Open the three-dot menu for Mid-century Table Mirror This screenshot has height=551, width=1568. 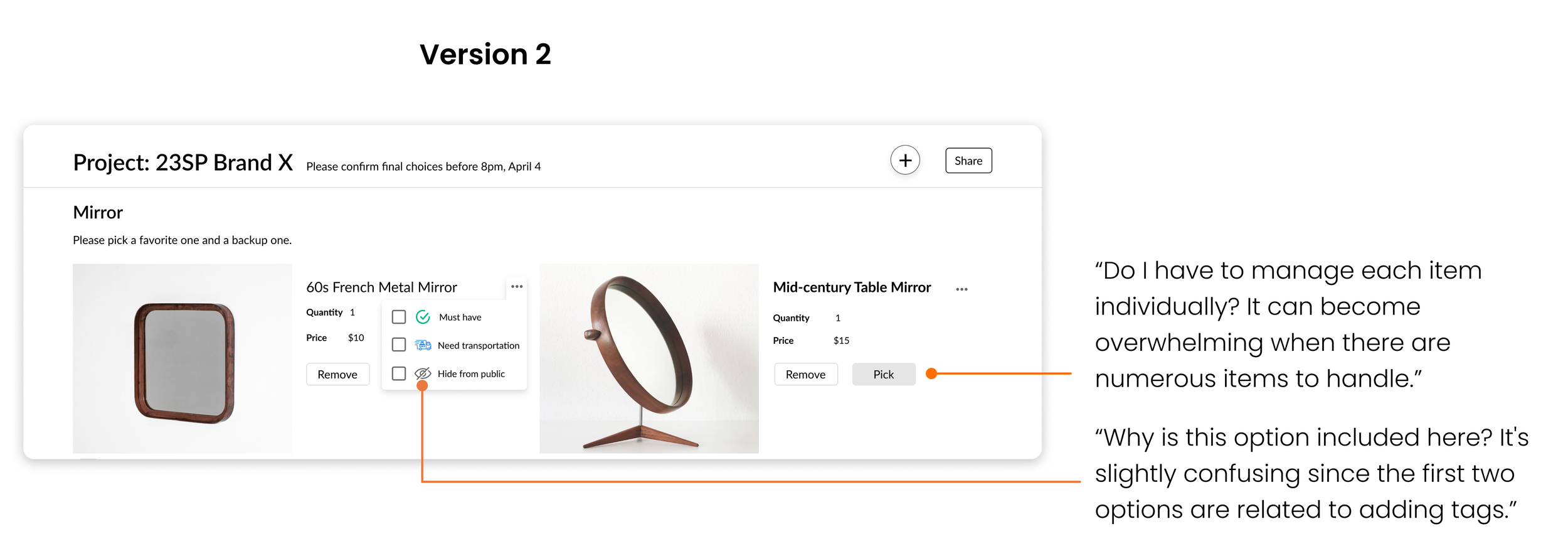click(961, 289)
